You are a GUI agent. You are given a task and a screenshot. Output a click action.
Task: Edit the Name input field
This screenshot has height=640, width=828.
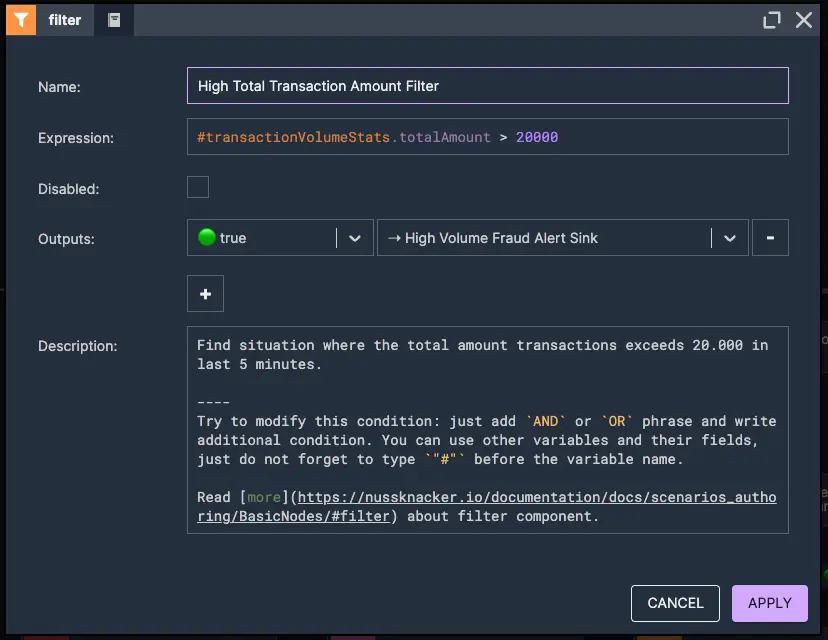487,86
